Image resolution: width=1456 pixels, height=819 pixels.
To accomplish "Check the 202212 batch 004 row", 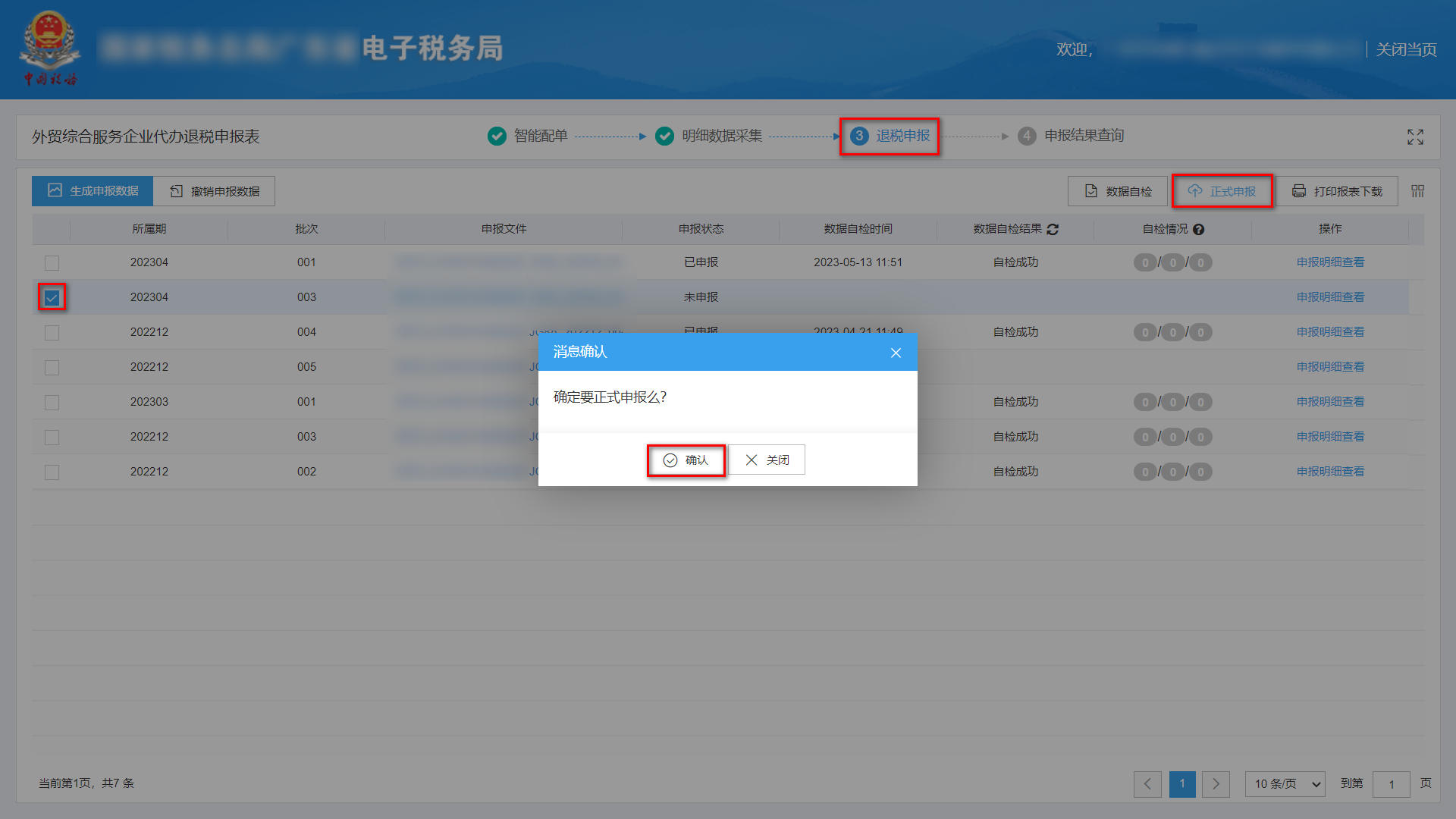I will tap(52, 332).
